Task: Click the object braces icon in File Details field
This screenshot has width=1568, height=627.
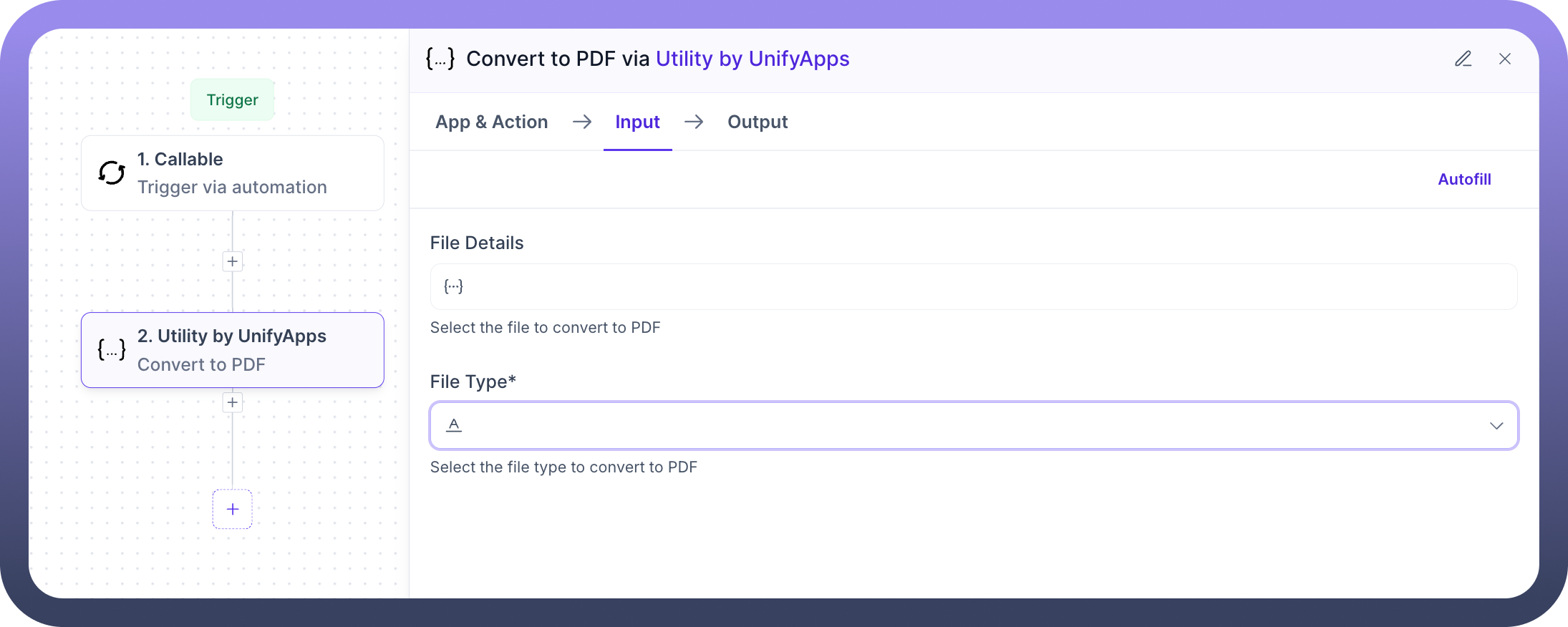Action: pos(453,286)
